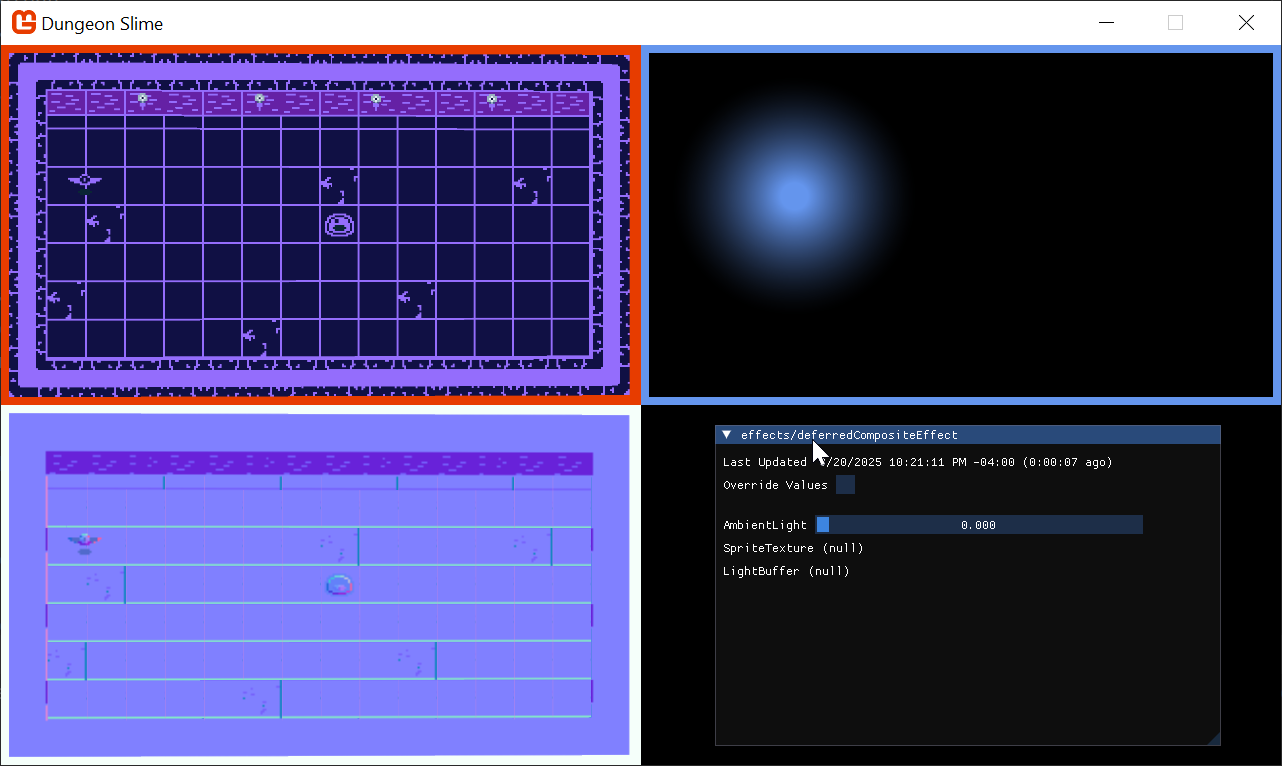Click the slime sprite in the color view
This screenshot has width=1282, height=766.
(340, 225)
